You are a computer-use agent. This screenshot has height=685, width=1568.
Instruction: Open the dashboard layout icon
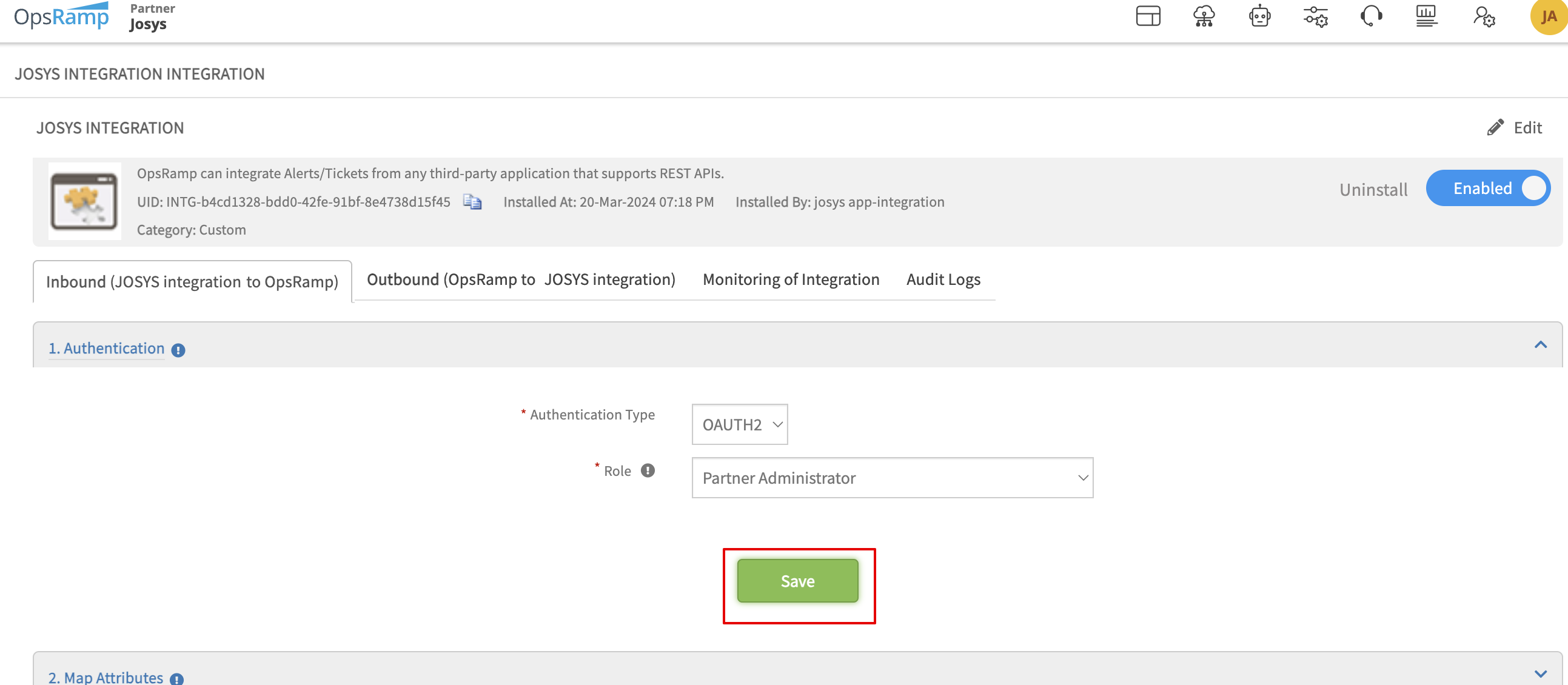1148,16
